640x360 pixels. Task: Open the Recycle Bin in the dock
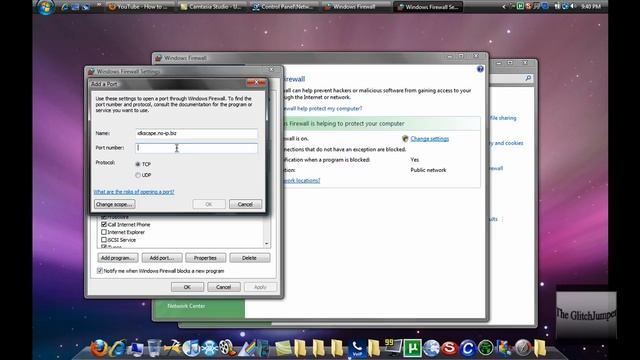154,348
